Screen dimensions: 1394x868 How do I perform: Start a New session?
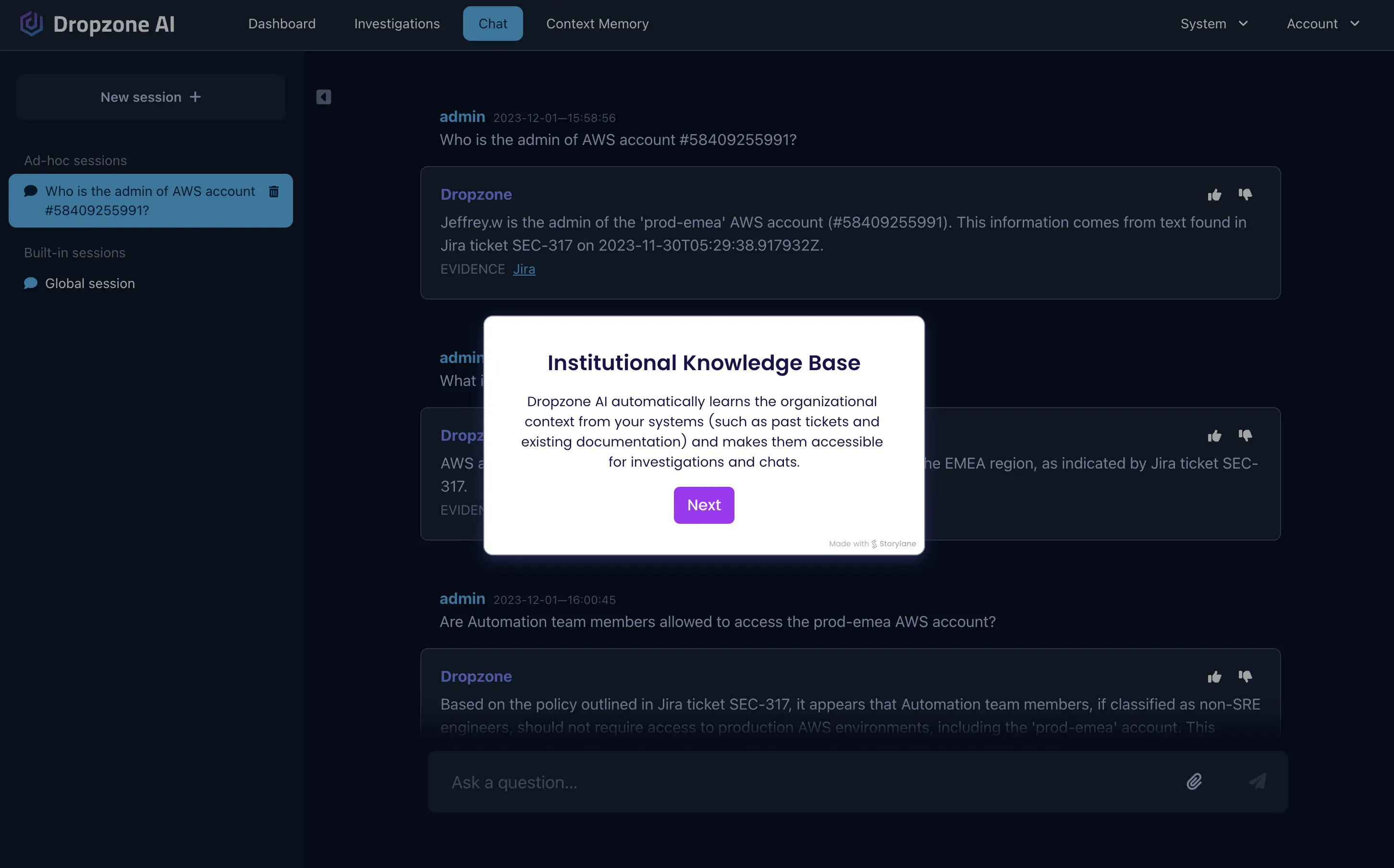(150, 97)
